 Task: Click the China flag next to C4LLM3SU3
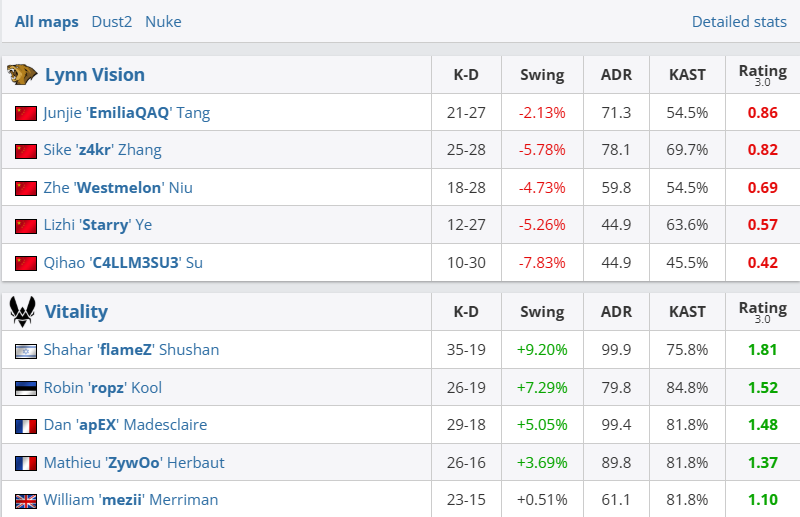click(26, 263)
